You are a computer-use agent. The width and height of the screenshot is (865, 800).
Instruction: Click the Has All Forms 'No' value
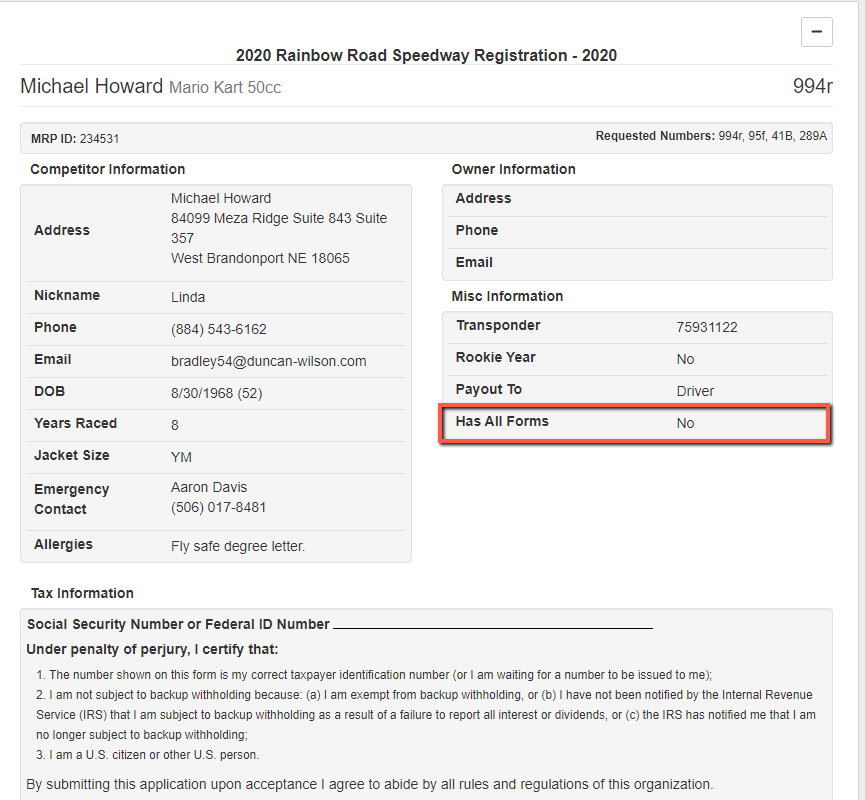point(685,423)
